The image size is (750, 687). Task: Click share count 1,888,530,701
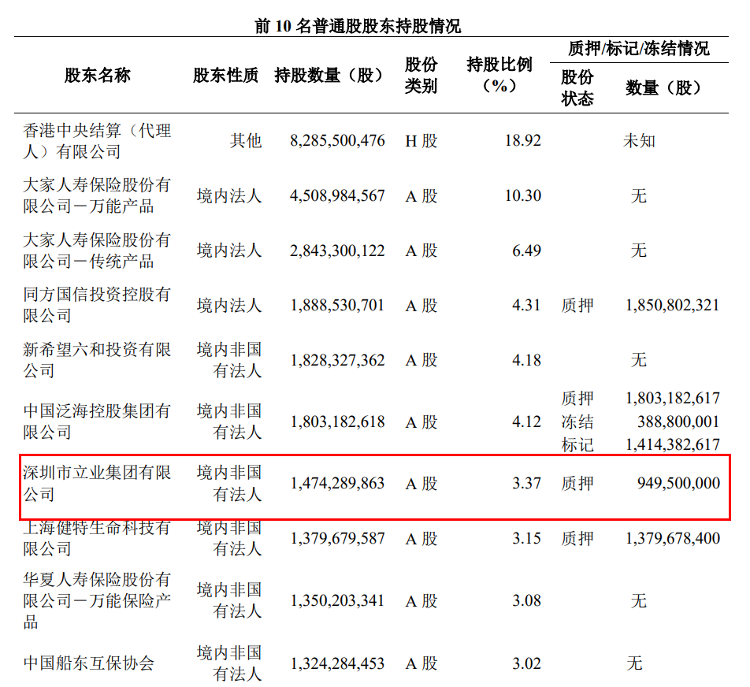(x=337, y=305)
